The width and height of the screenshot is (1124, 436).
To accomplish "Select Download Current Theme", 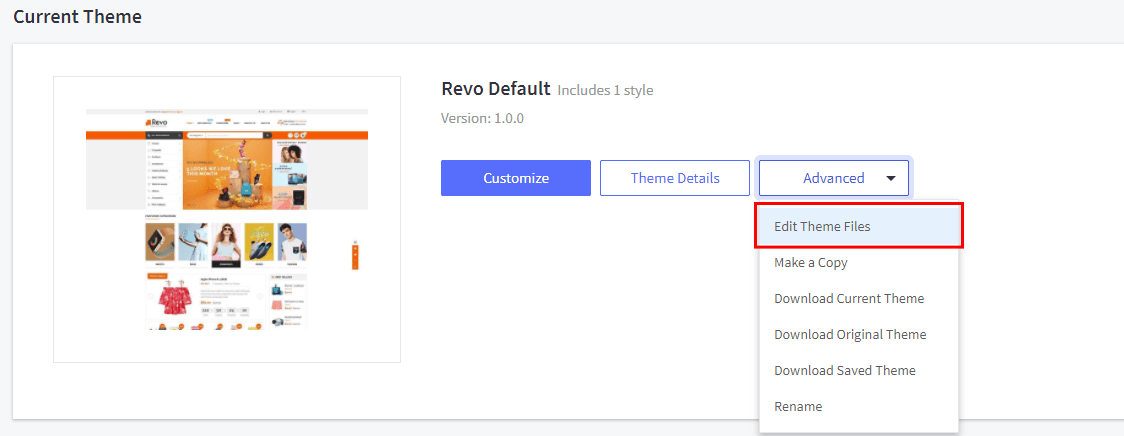I will pyautogui.click(x=849, y=298).
